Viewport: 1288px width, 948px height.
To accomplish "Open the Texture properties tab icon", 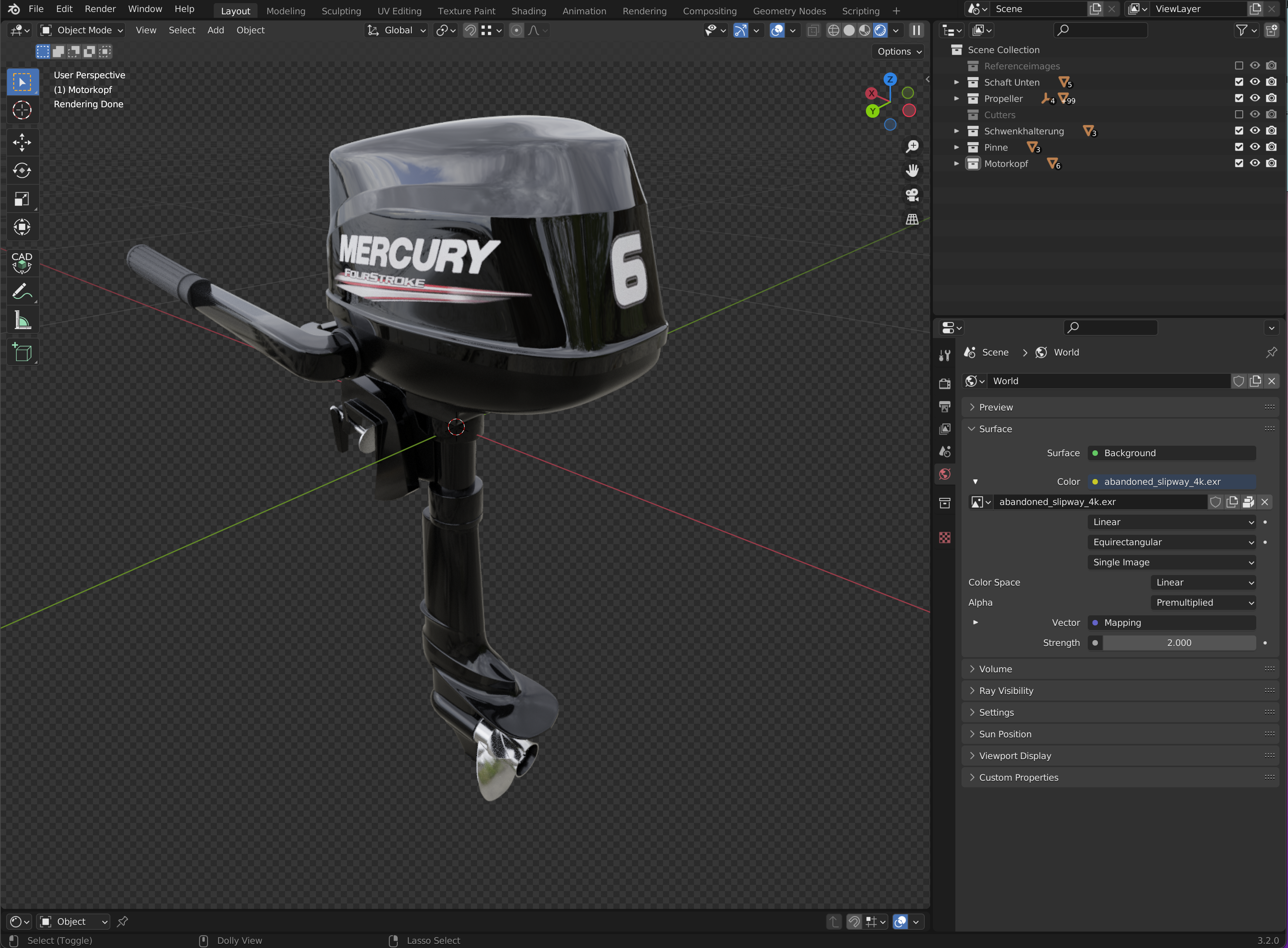I will (x=945, y=538).
